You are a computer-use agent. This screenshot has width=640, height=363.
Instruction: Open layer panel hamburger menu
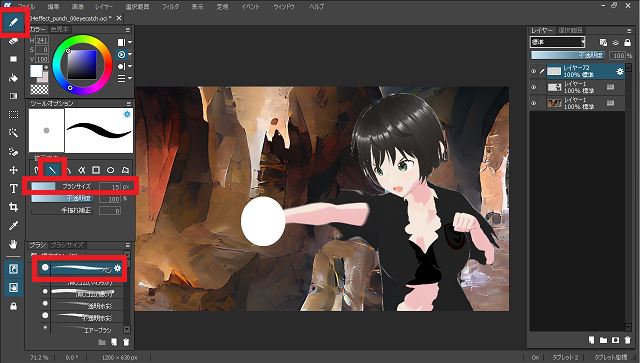click(629, 31)
